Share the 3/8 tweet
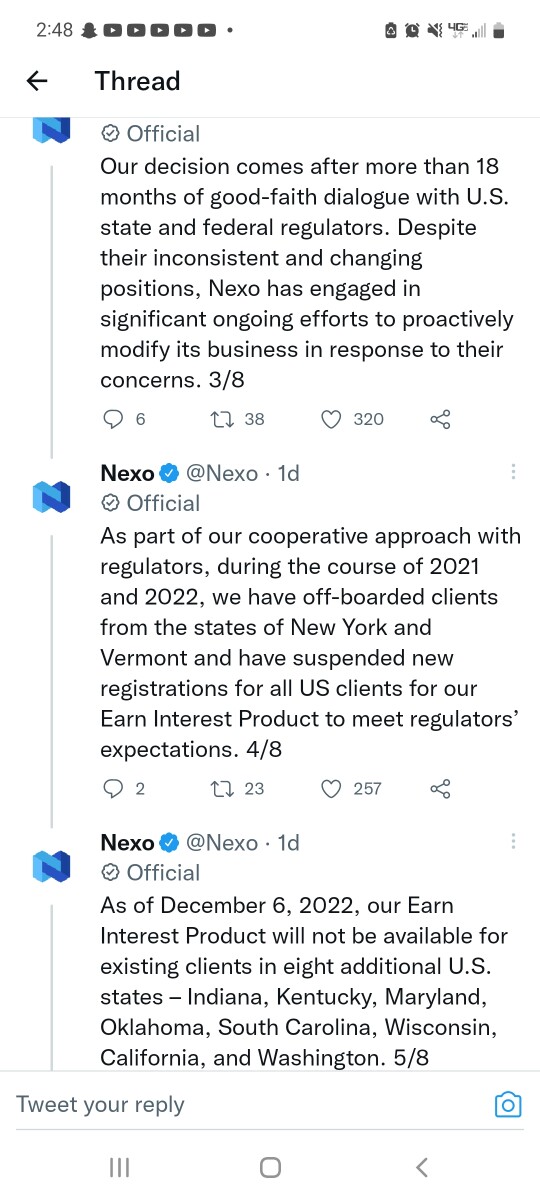The image size is (540, 1200). 440,419
